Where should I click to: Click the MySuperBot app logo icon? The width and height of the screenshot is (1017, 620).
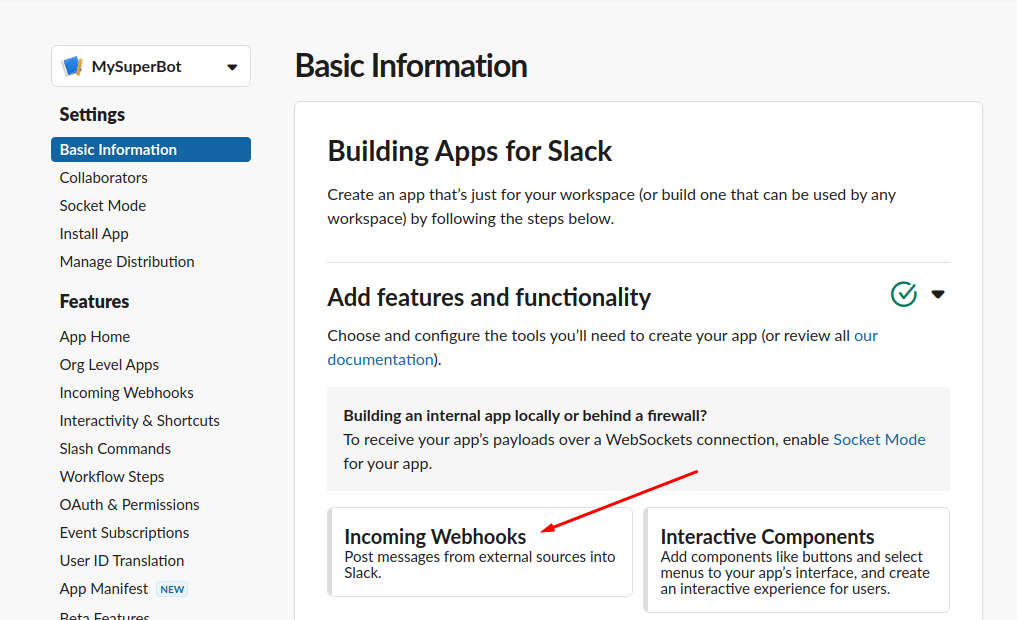[x=72, y=66]
